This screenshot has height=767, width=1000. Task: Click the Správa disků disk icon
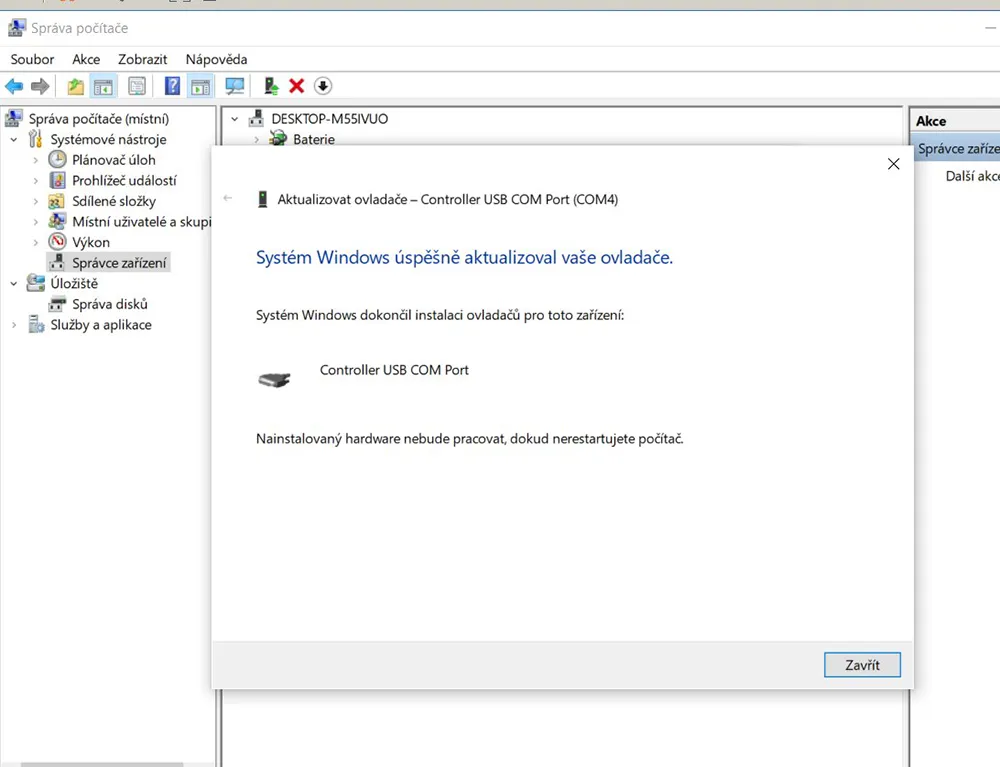(57, 304)
